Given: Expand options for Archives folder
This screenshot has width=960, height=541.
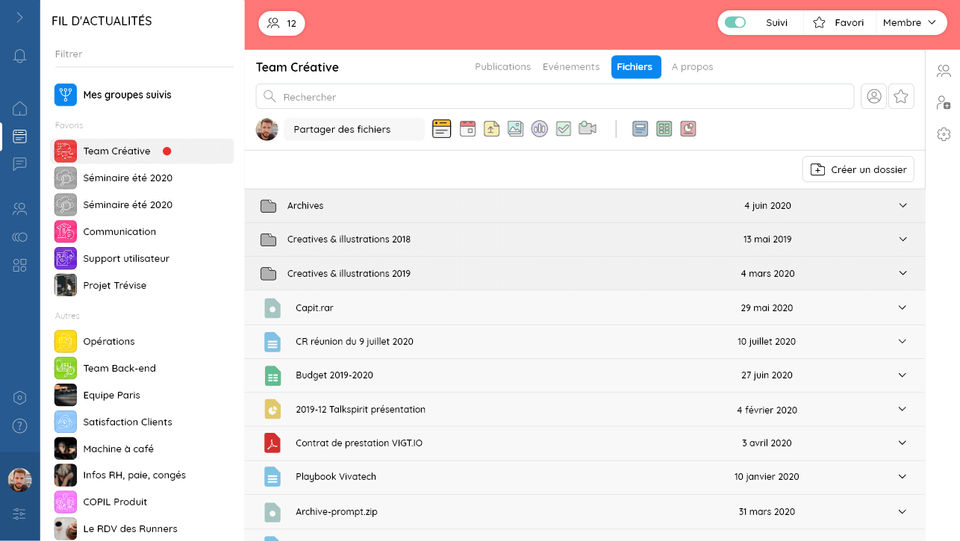Looking at the screenshot, I should coord(902,206).
